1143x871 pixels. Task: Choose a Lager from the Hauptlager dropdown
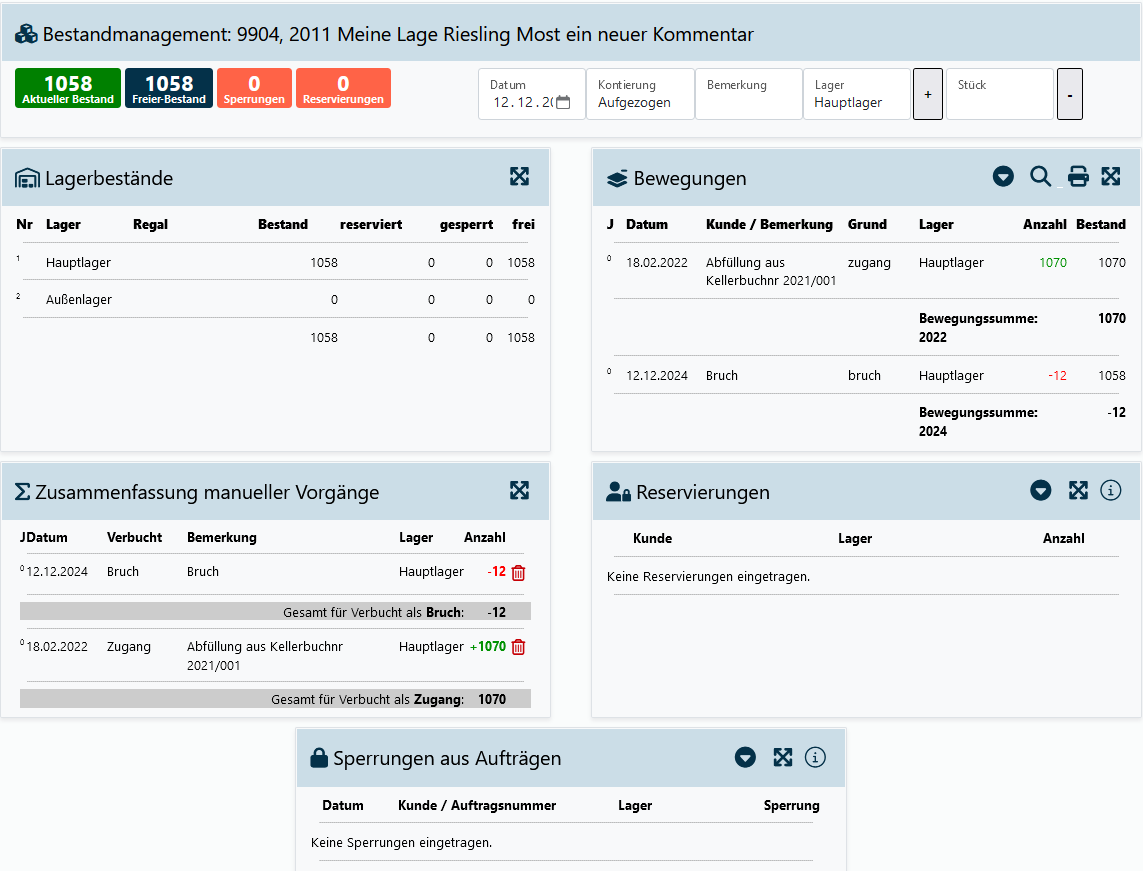click(856, 102)
